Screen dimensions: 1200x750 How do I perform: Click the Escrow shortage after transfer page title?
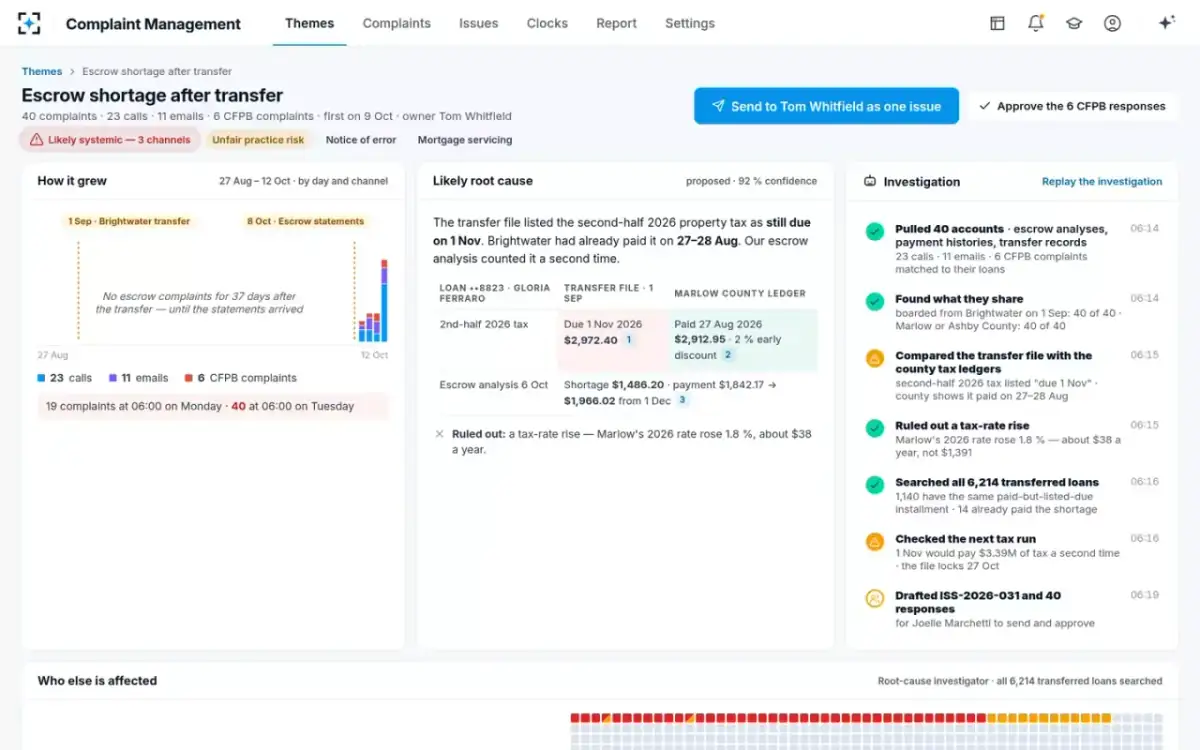pyautogui.click(x=152, y=96)
